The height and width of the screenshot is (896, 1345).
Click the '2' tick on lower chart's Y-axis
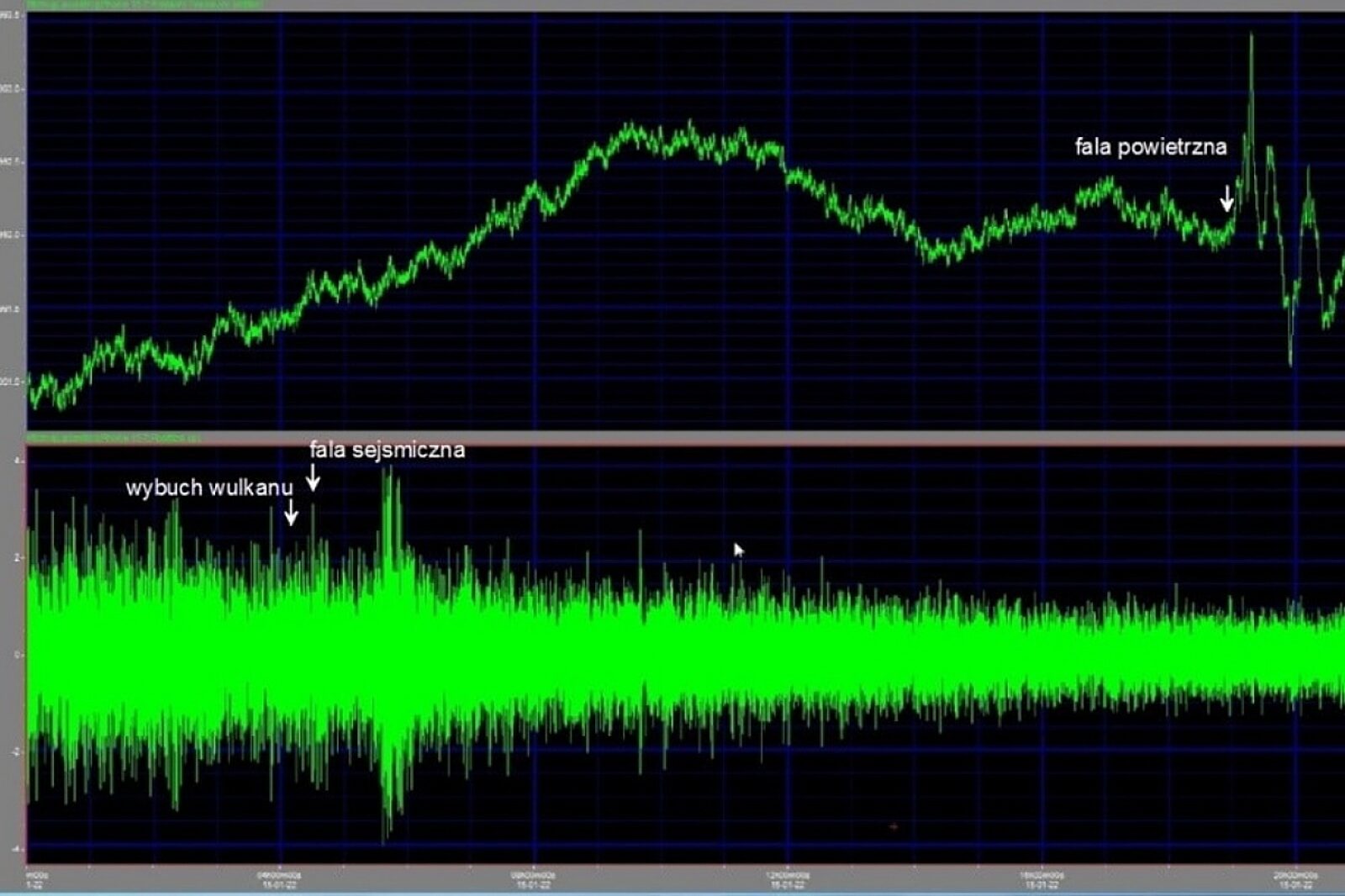click(x=17, y=557)
